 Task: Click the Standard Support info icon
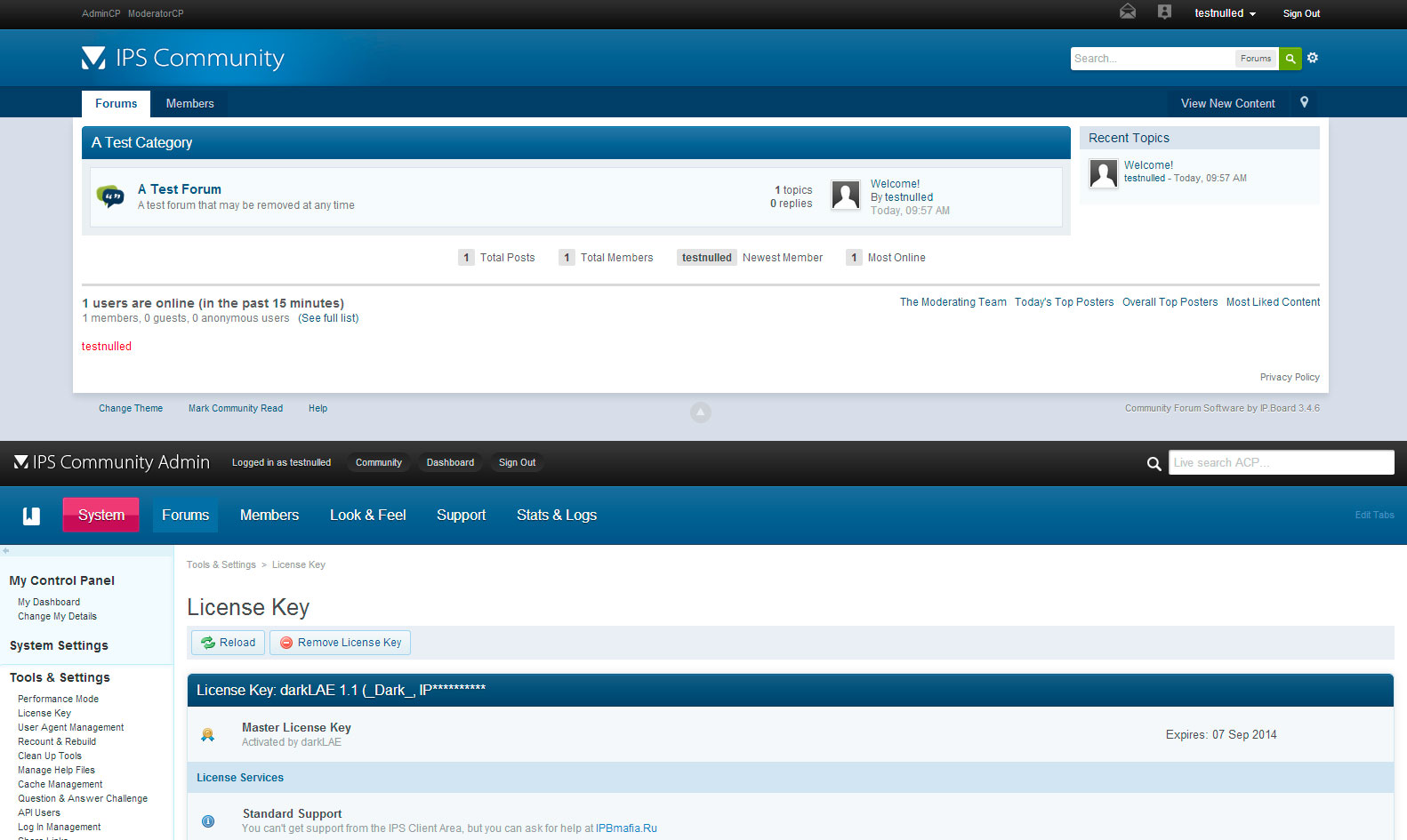pyautogui.click(x=208, y=821)
